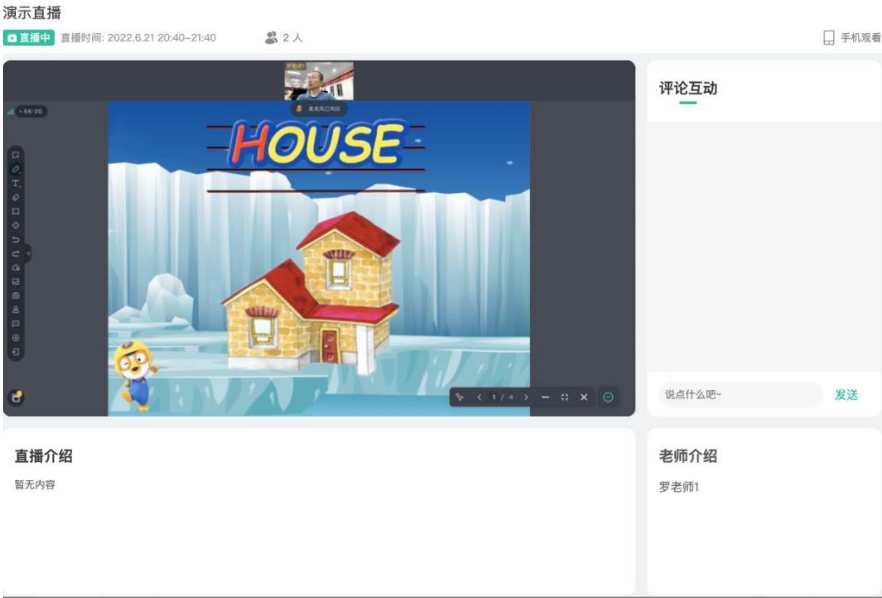Click the exit door icon in toolbar
882x598 pixels.
pos(16,352)
